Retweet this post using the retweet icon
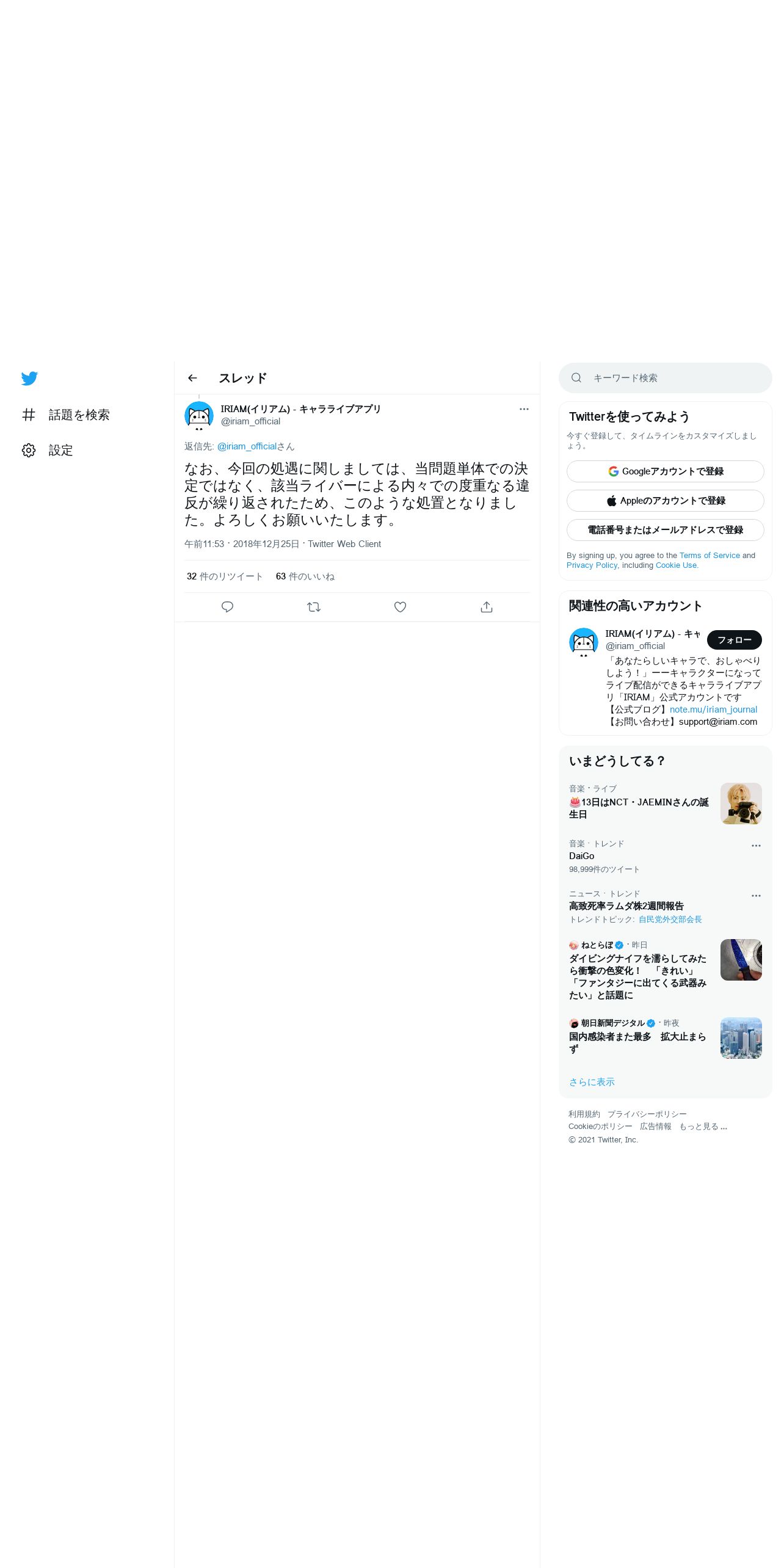The width and height of the screenshot is (784, 1568). pos(314,607)
